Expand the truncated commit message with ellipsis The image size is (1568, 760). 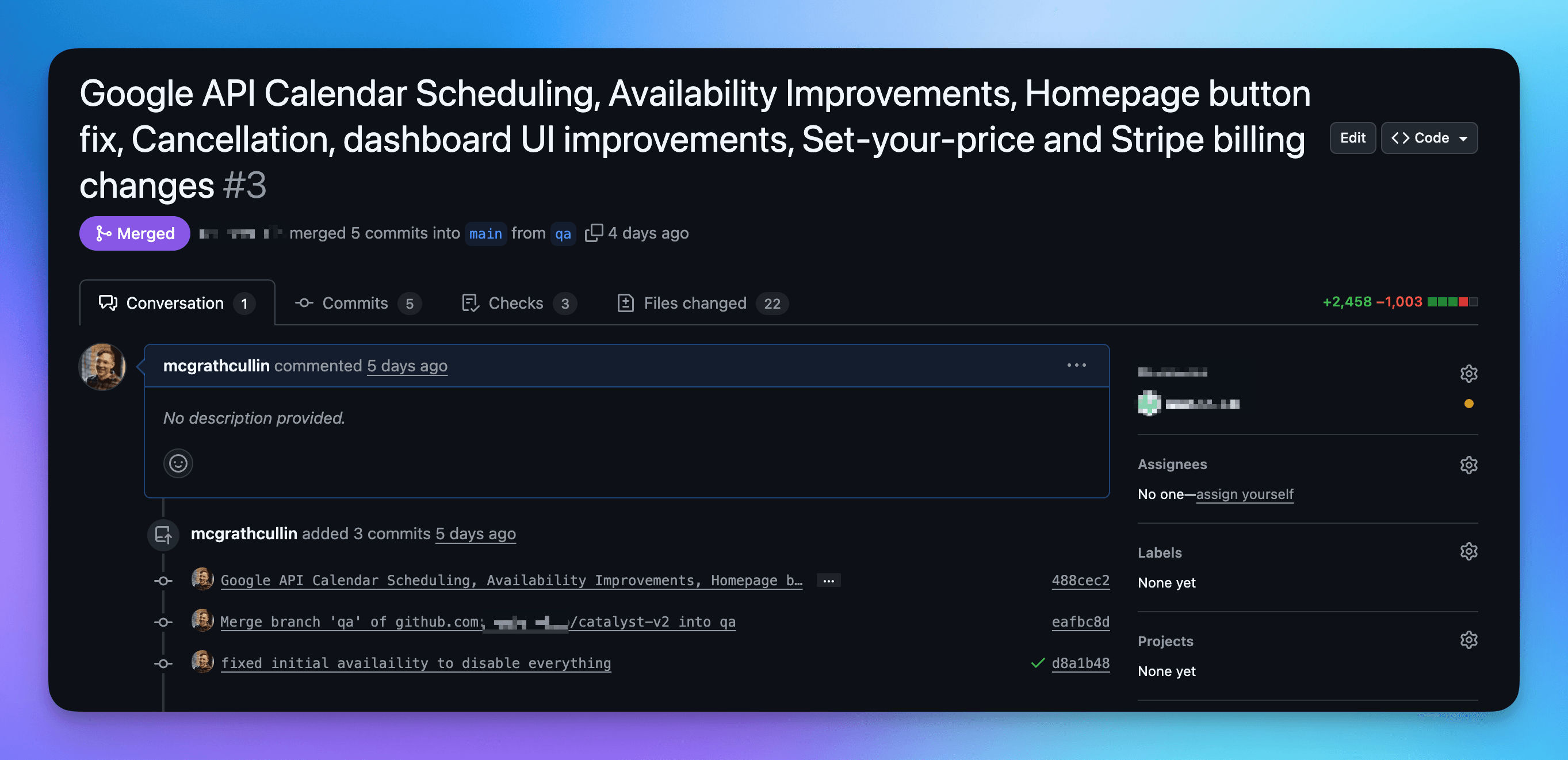828,581
